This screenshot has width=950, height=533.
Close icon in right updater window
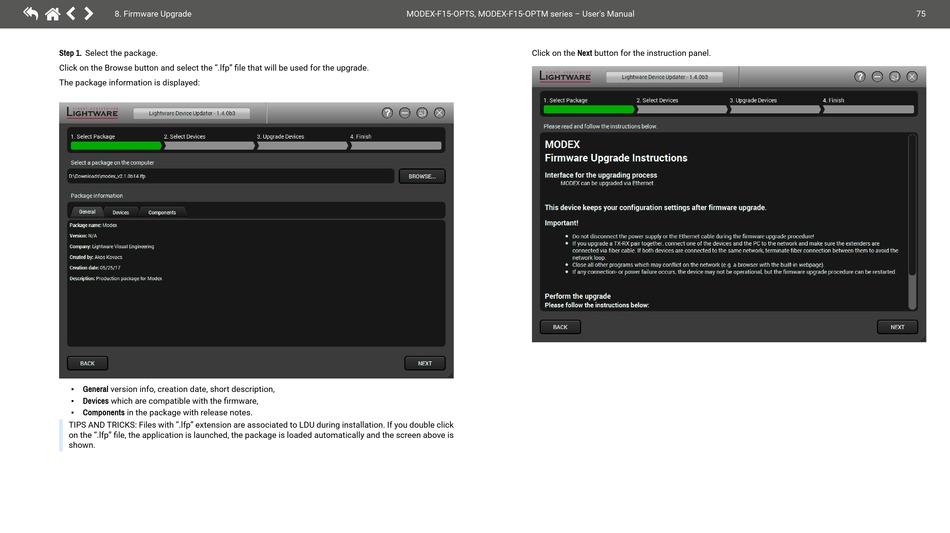point(912,76)
